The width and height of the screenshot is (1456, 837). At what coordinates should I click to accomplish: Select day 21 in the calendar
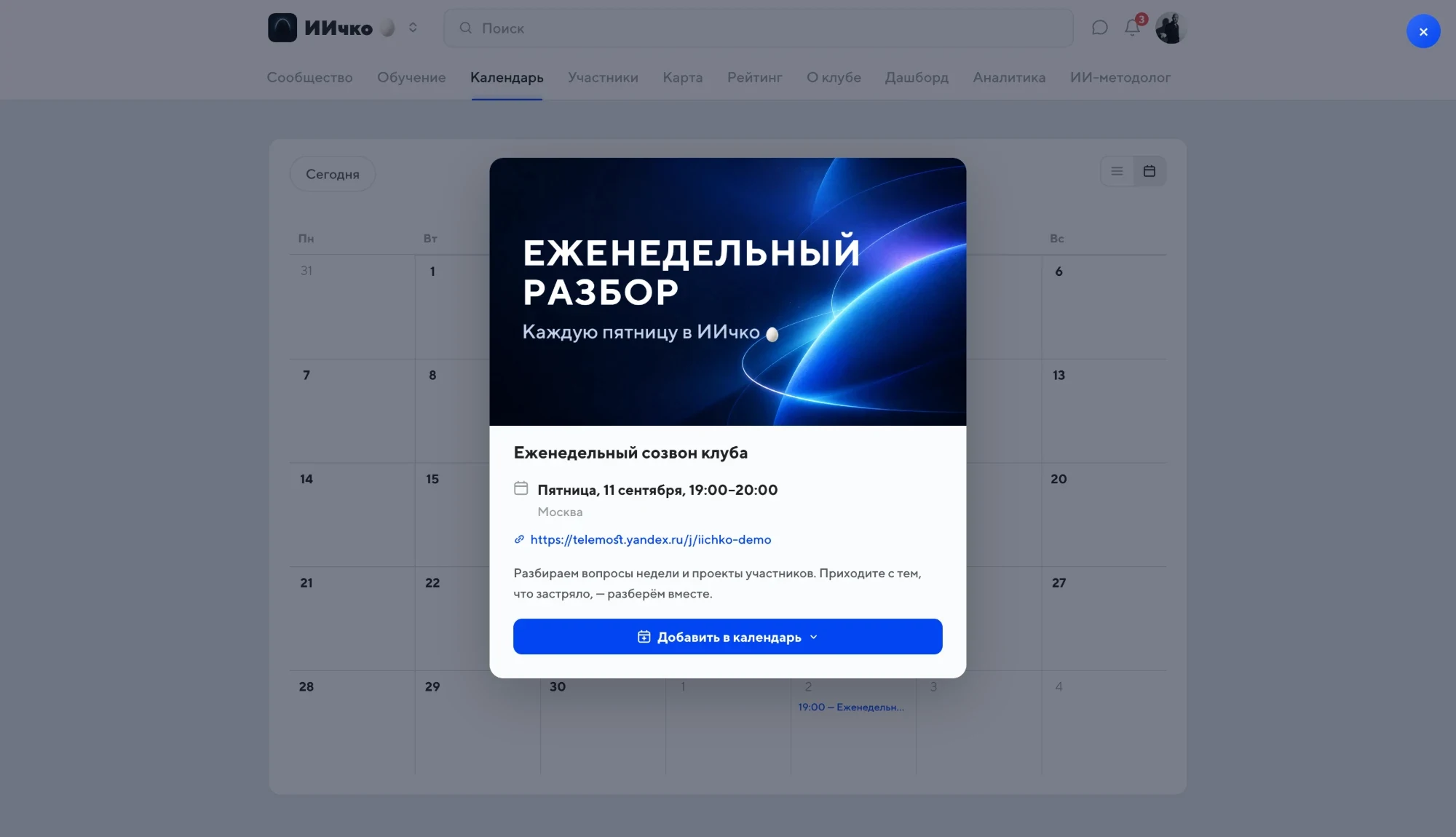306,583
